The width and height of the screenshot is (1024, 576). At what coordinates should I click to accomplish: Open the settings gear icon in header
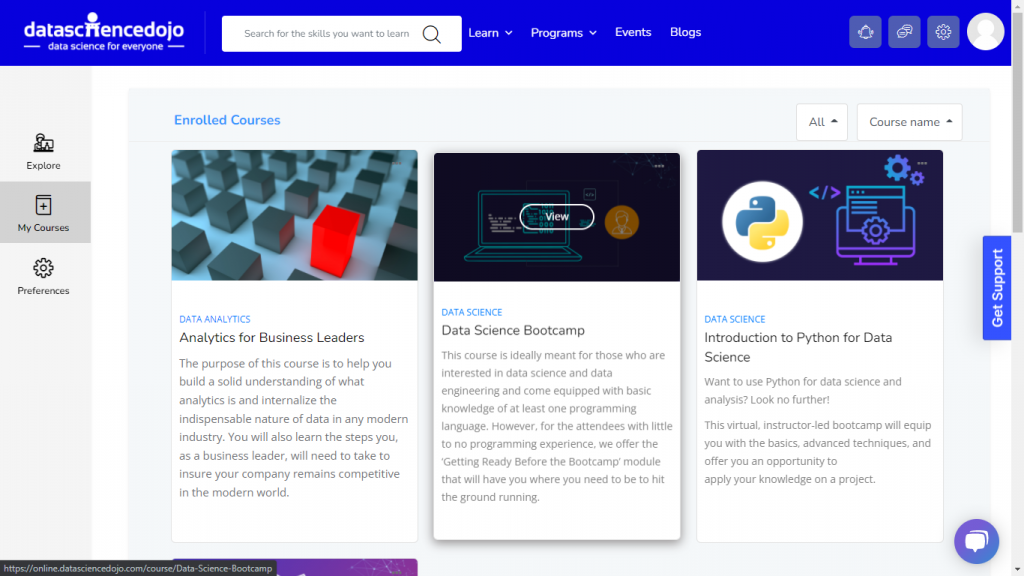pyautogui.click(x=943, y=32)
